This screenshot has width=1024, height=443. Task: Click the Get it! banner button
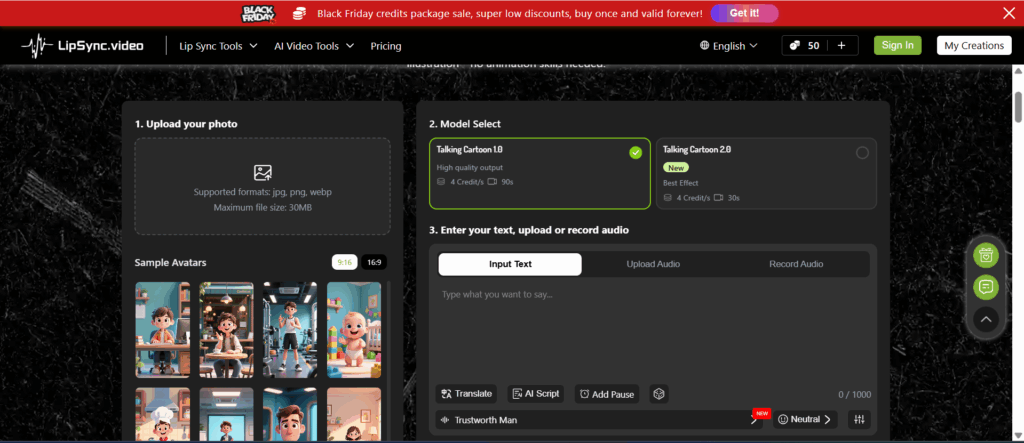(x=744, y=13)
